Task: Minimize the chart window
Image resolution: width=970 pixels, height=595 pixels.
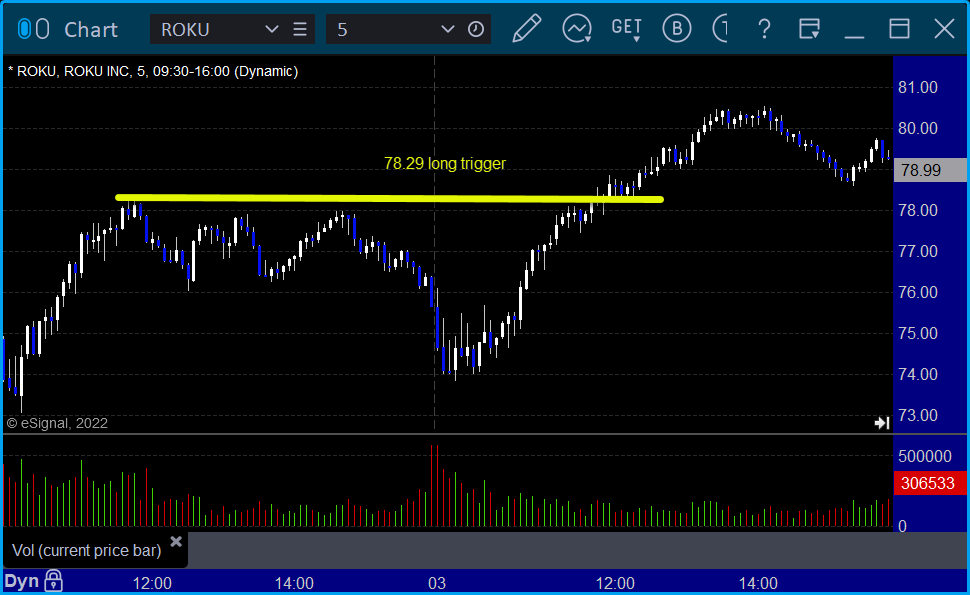Action: coord(854,37)
